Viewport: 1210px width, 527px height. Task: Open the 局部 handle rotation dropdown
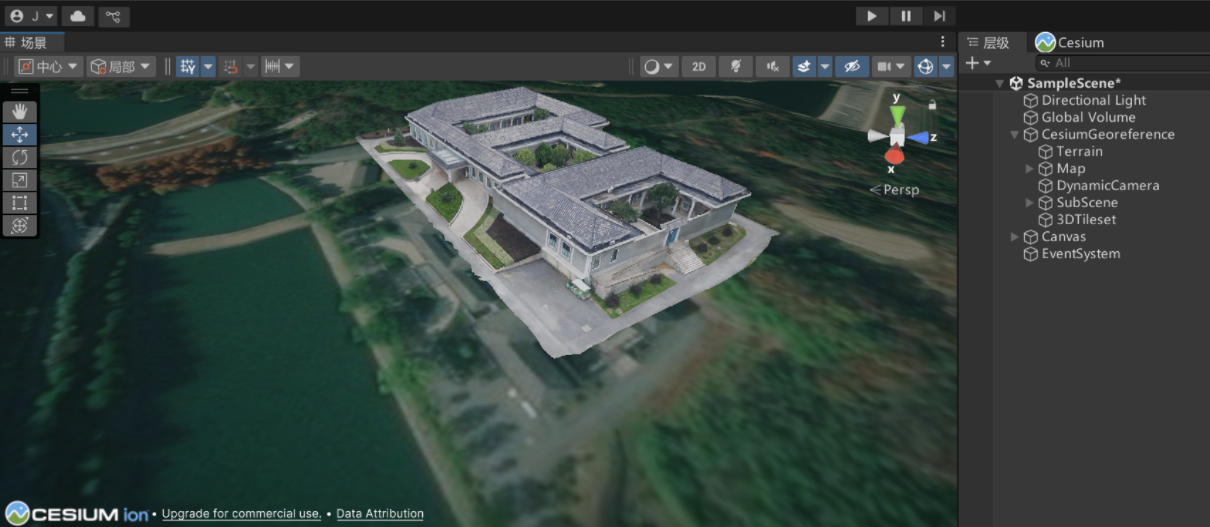tap(120, 67)
